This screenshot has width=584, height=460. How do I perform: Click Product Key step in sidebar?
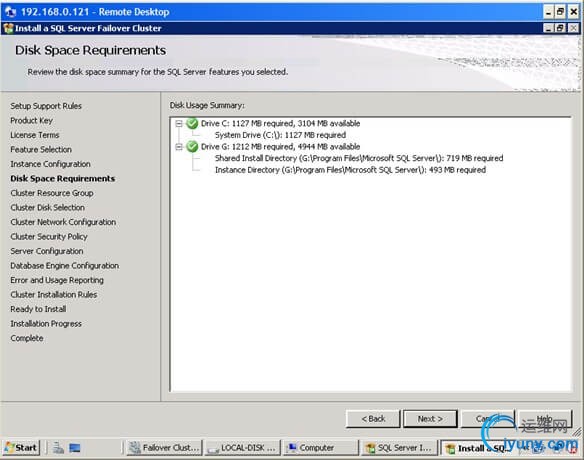click(x=32, y=121)
